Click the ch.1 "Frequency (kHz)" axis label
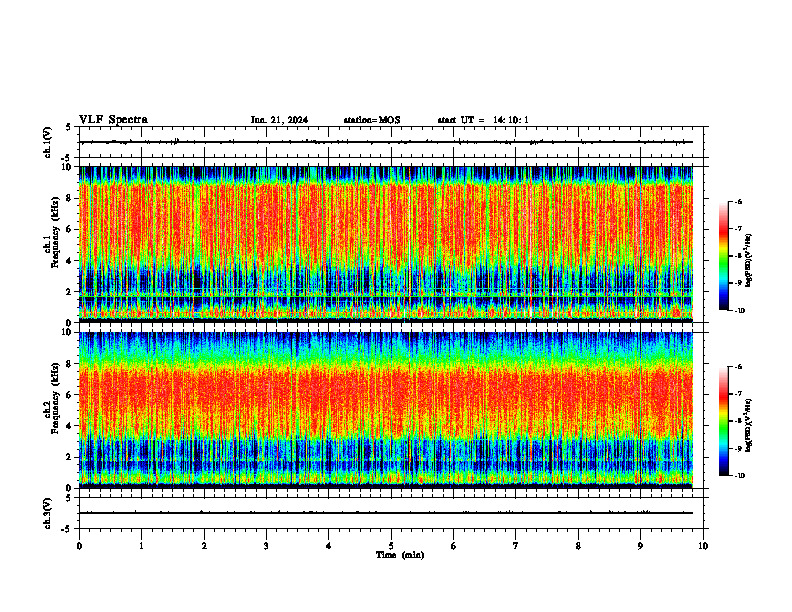Image resolution: width=792 pixels, height=612 pixels. 55,232
